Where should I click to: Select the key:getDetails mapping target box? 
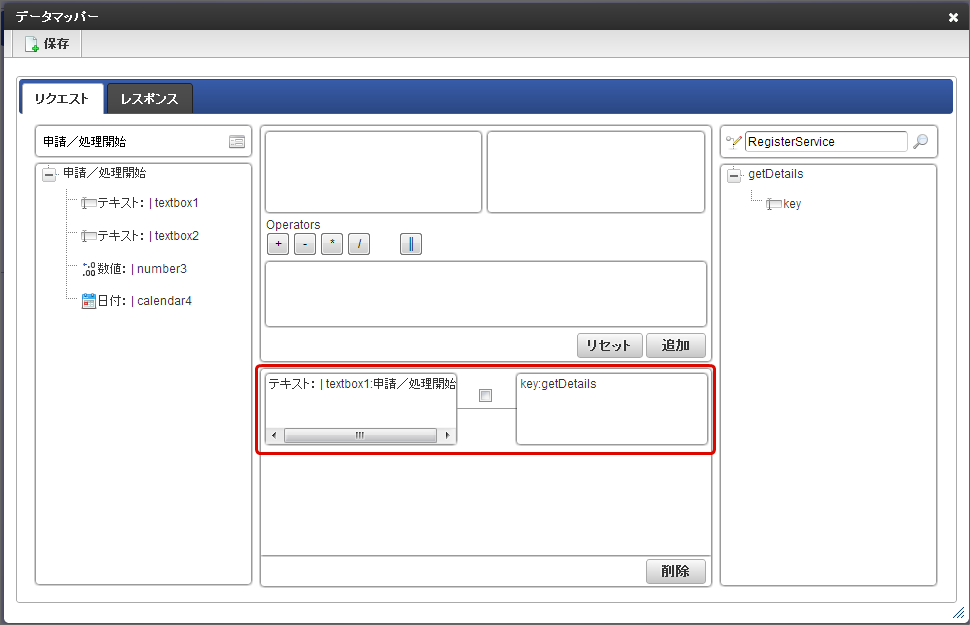[x=612, y=408]
